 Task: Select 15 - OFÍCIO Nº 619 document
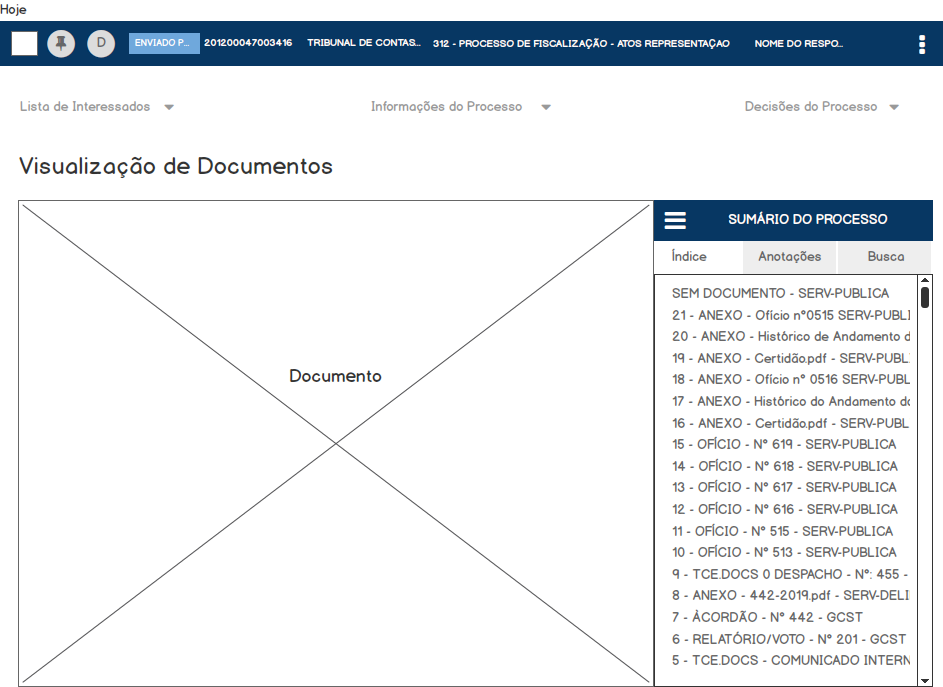coord(784,444)
